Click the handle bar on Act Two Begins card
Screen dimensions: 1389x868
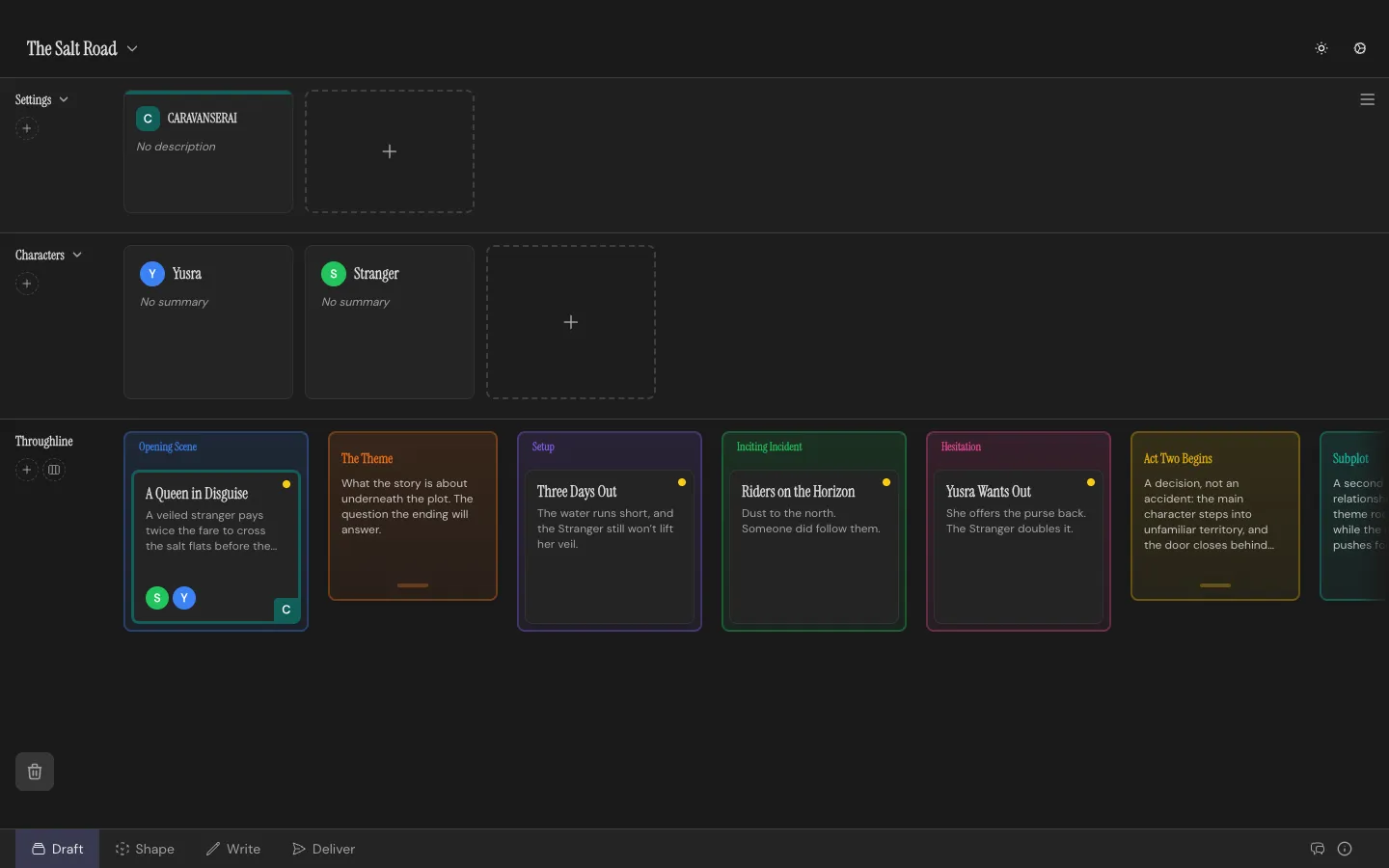tap(1215, 585)
